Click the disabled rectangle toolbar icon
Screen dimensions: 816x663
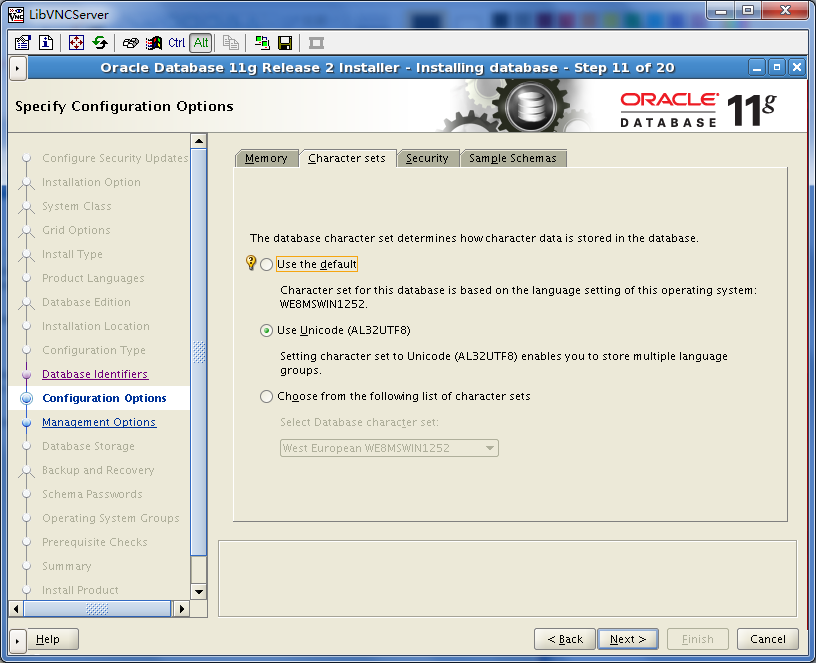point(316,43)
